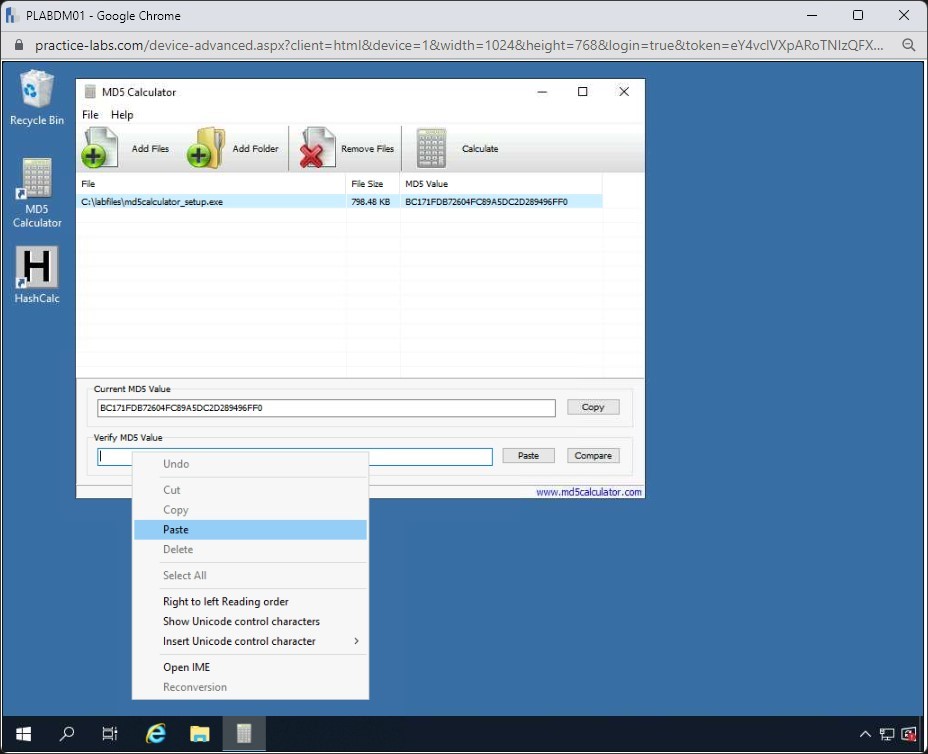928x754 pixels.
Task: Open the Help menu
Action: coord(122,115)
